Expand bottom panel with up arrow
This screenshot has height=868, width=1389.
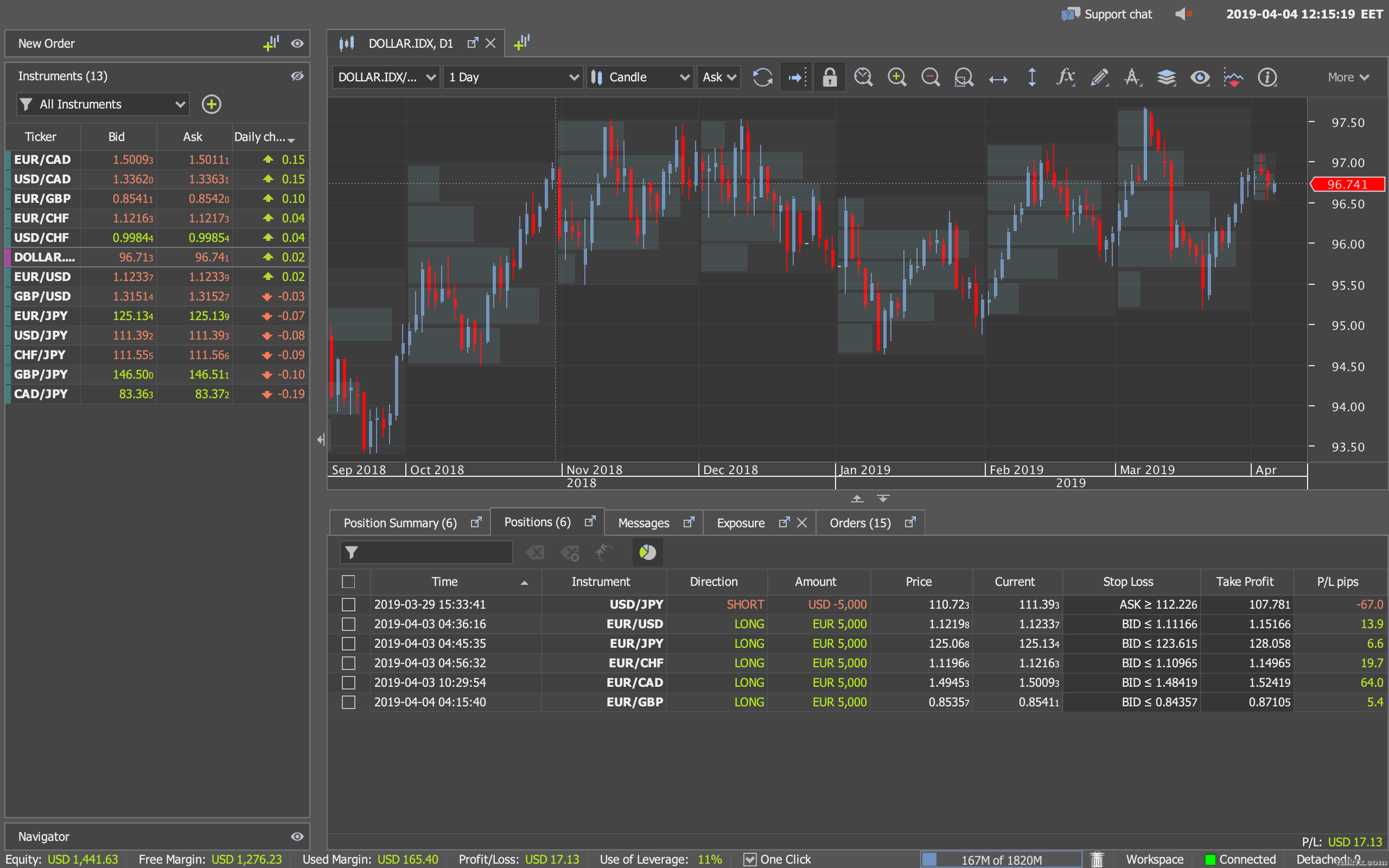[x=857, y=499]
